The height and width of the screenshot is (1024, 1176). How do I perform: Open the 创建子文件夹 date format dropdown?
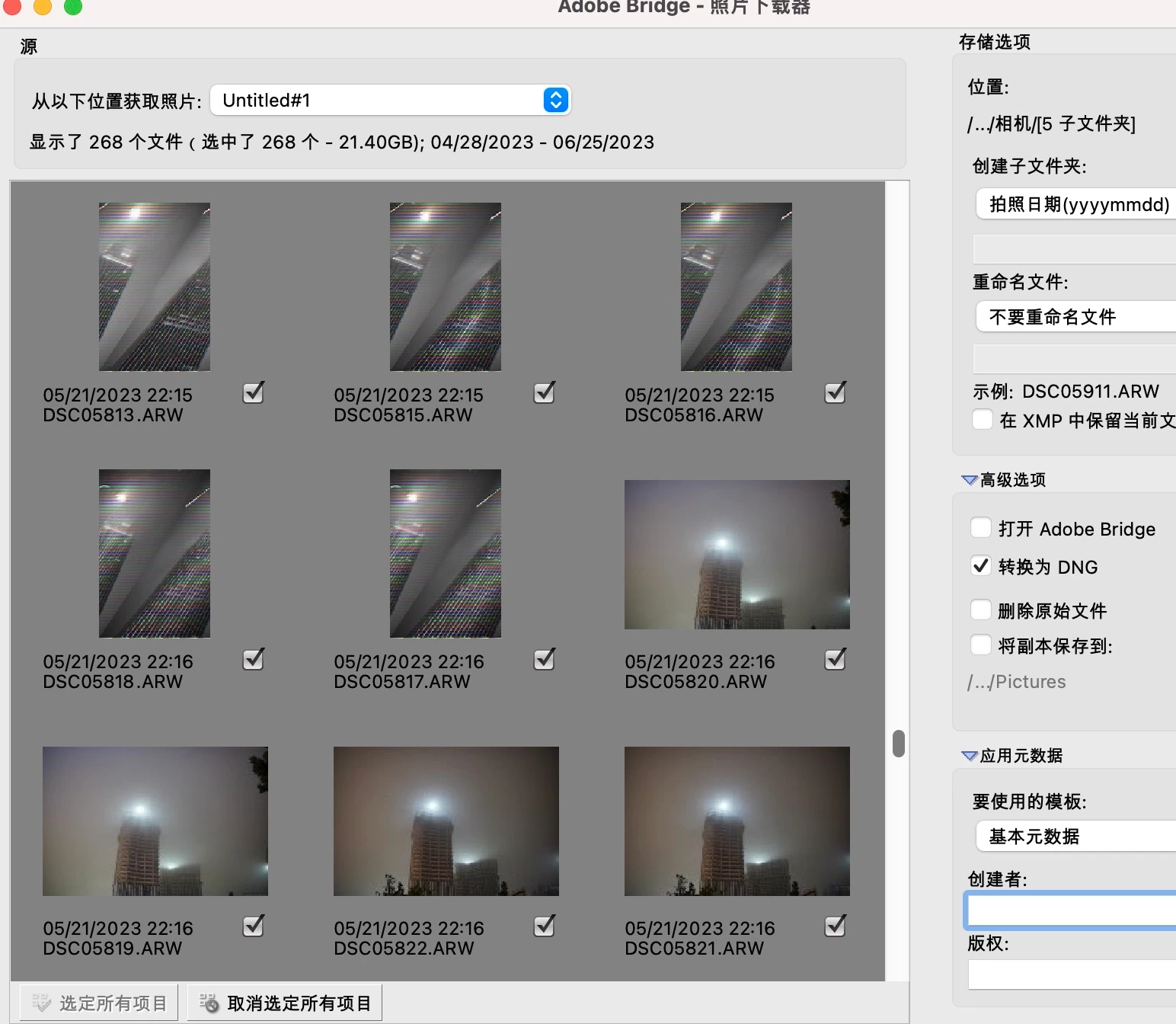click(x=1075, y=204)
